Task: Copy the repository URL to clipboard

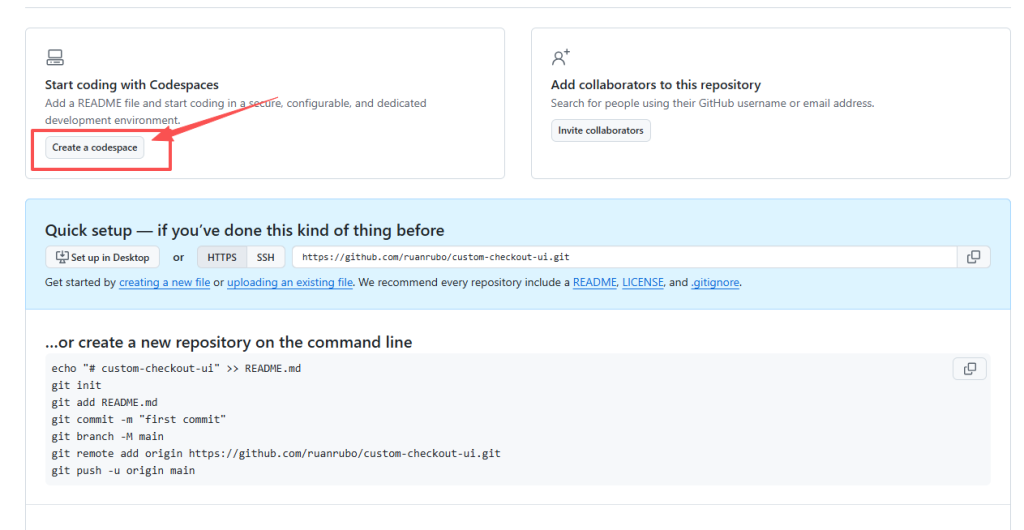Action: 973,257
